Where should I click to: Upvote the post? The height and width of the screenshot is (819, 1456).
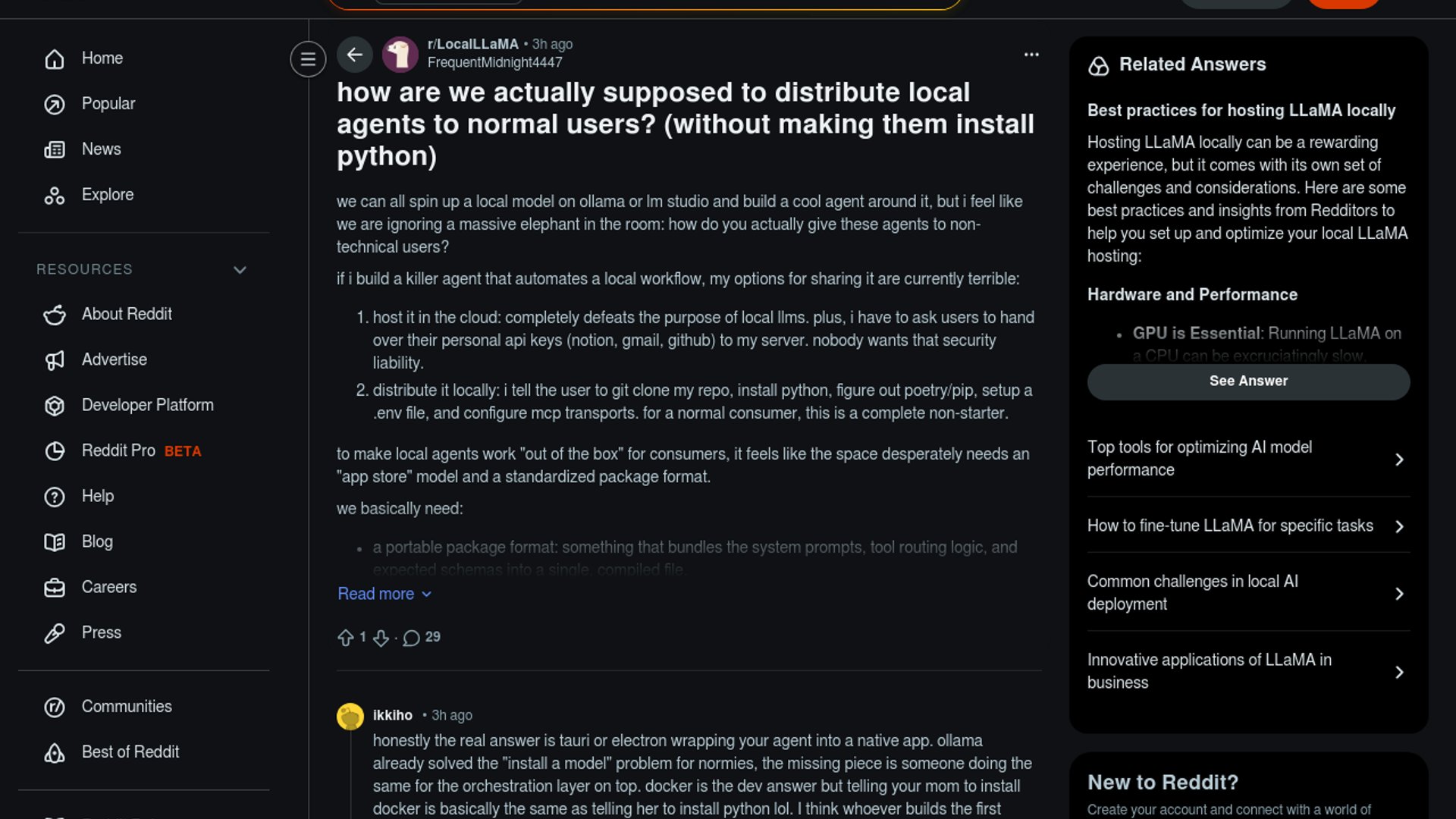click(x=346, y=638)
